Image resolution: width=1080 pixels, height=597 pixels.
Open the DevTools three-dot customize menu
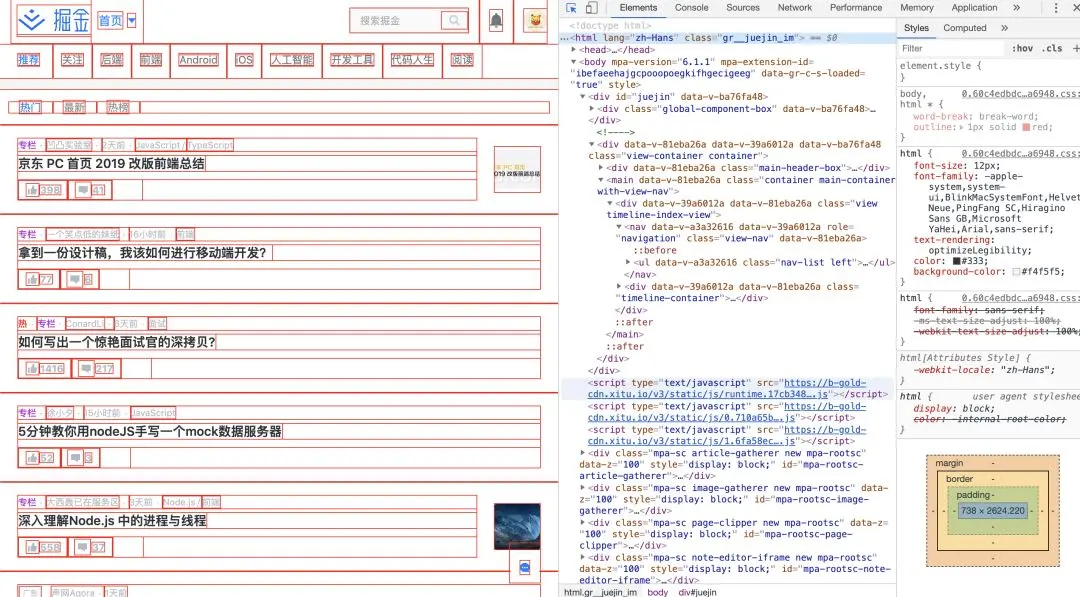(x=1056, y=8)
